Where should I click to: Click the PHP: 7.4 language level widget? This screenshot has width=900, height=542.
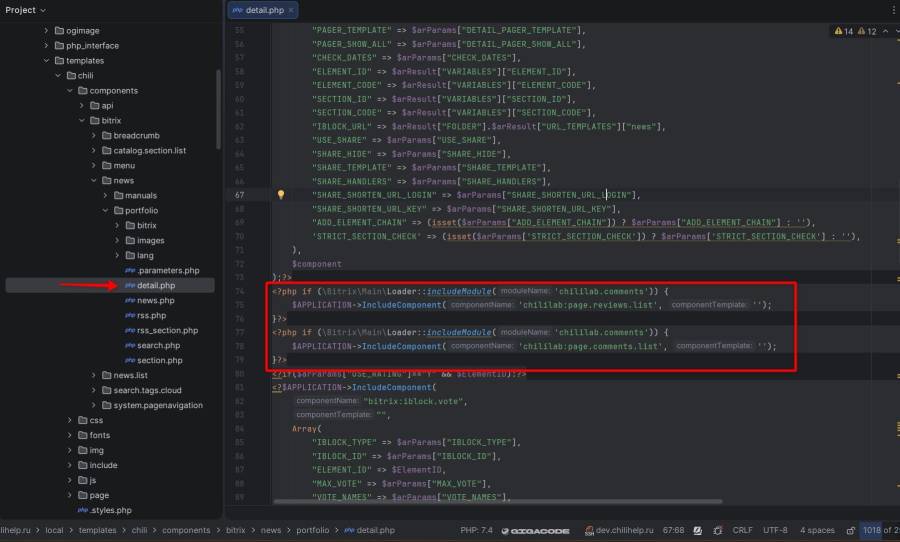pos(476,530)
